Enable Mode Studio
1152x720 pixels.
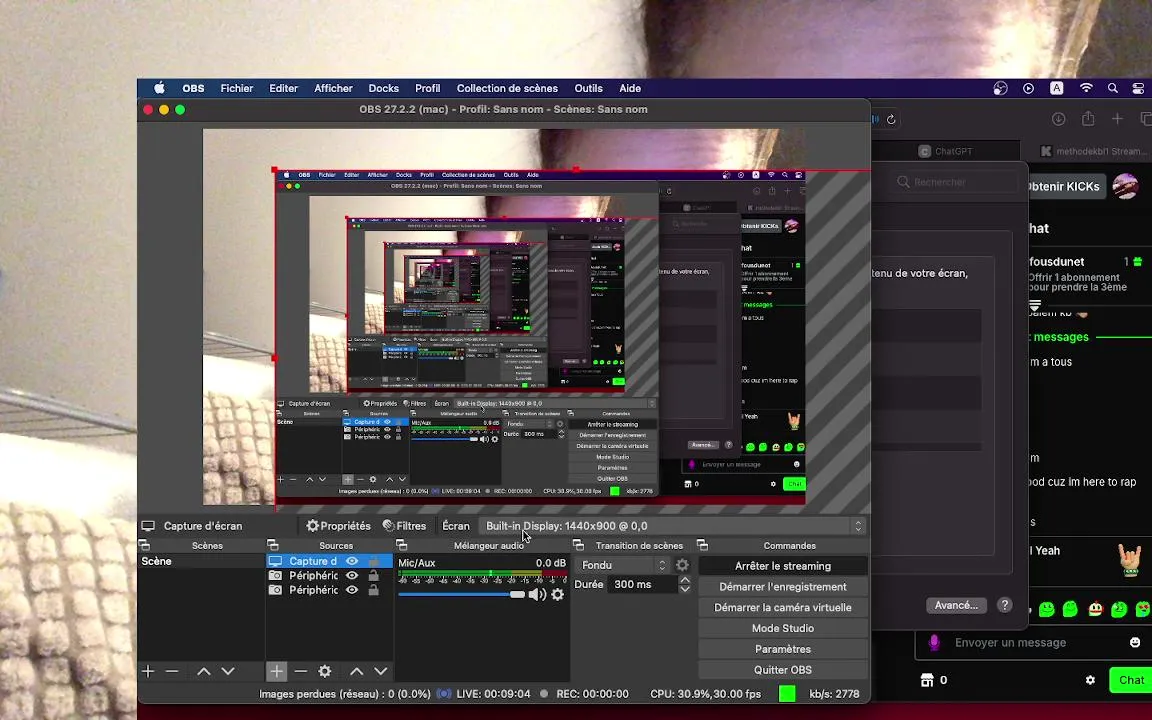point(783,628)
